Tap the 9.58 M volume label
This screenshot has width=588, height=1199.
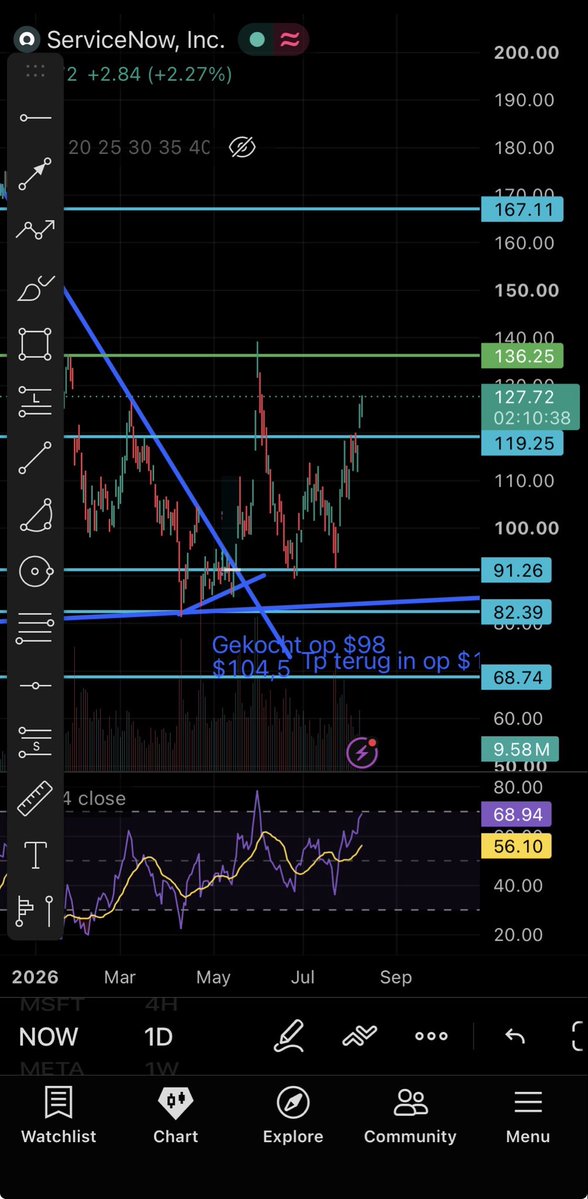tap(520, 749)
